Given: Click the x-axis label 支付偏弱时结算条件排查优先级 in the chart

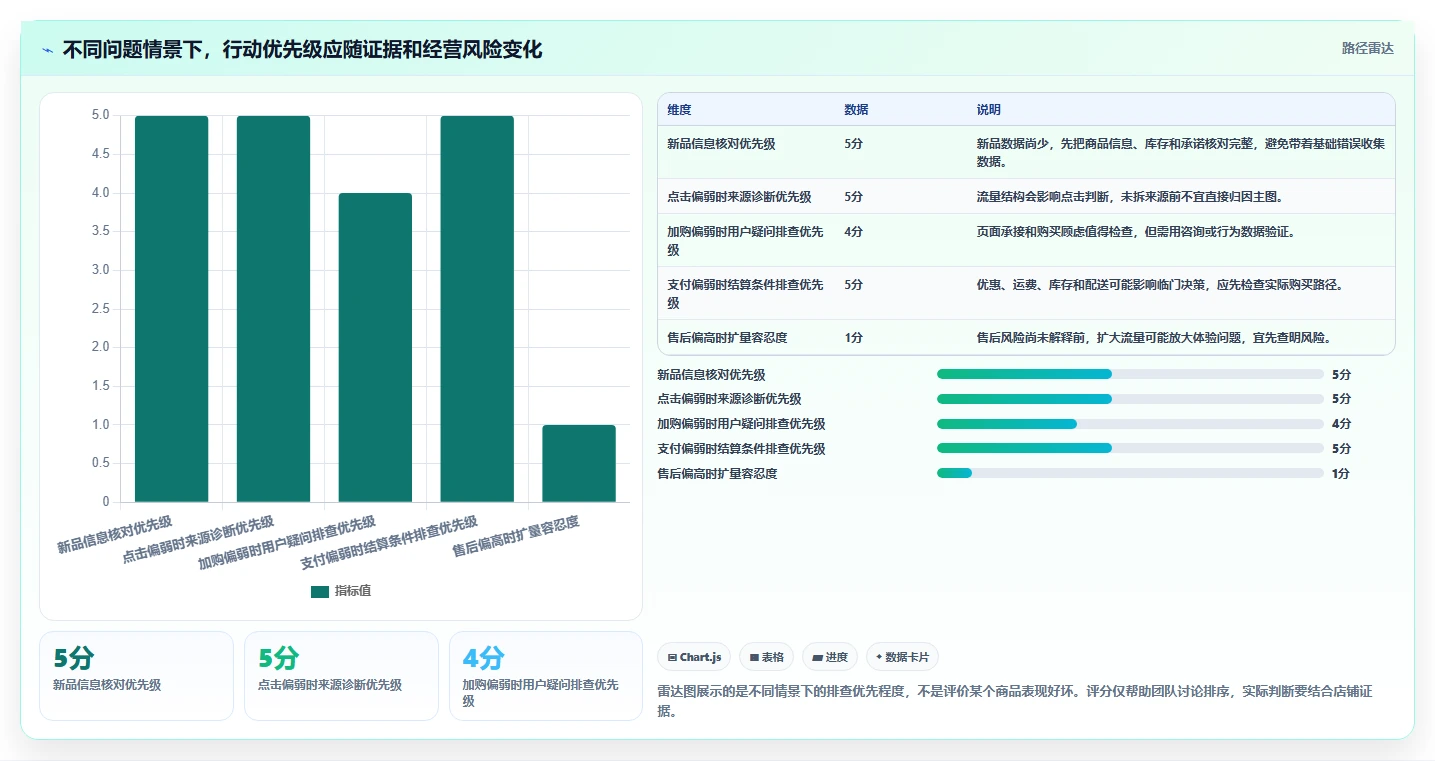Looking at the screenshot, I should (x=390, y=543).
